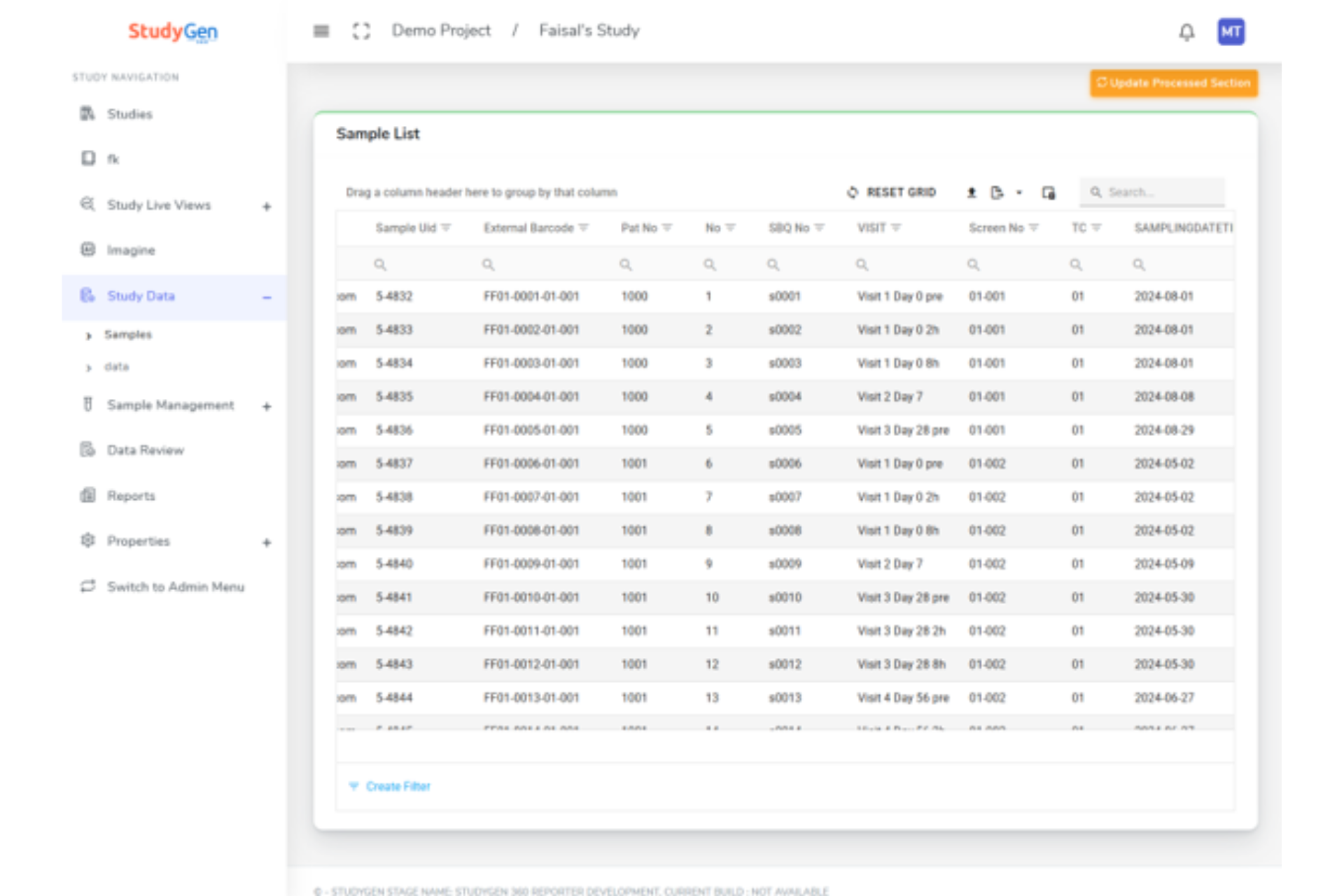Open the External Barcode column filter icon

pyautogui.click(x=584, y=228)
